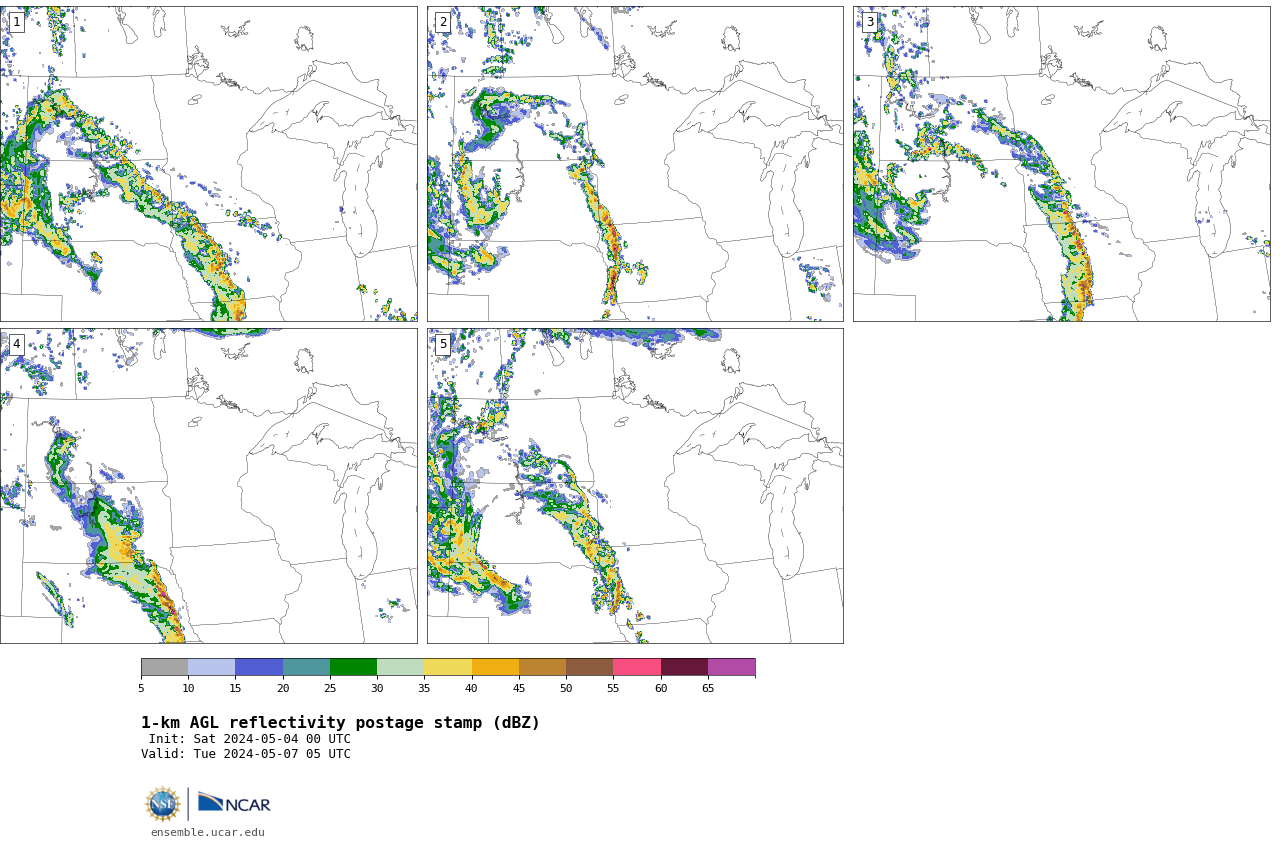Click the yellow 35-40 dBZ swatch
The width and height of the screenshot is (1280, 844).
(x=448, y=667)
